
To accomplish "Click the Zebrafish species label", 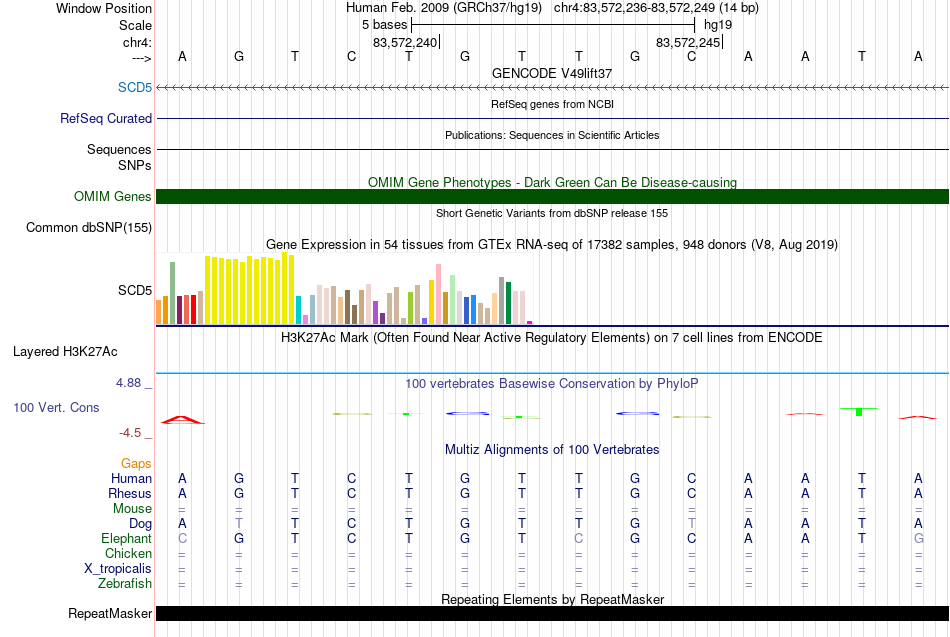I will point(125,583).
